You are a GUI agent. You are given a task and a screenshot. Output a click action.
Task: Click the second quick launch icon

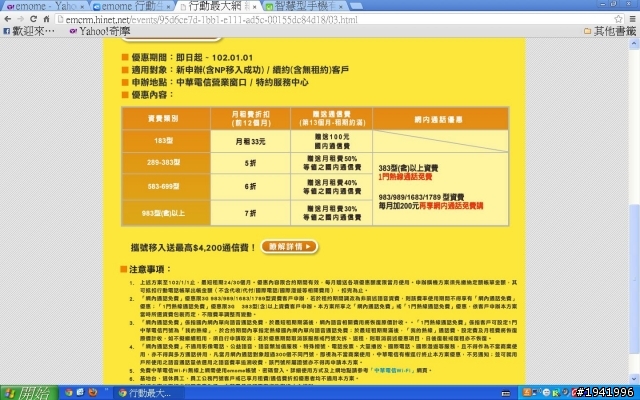pyautogui.click(x=80, y=393)
